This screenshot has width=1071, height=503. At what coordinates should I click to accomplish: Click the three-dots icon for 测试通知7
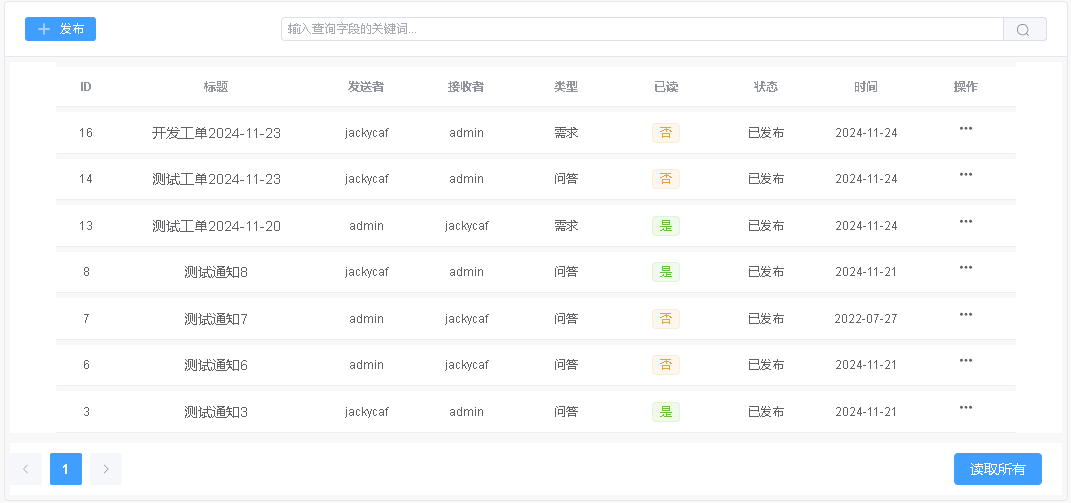pos(965,314)
